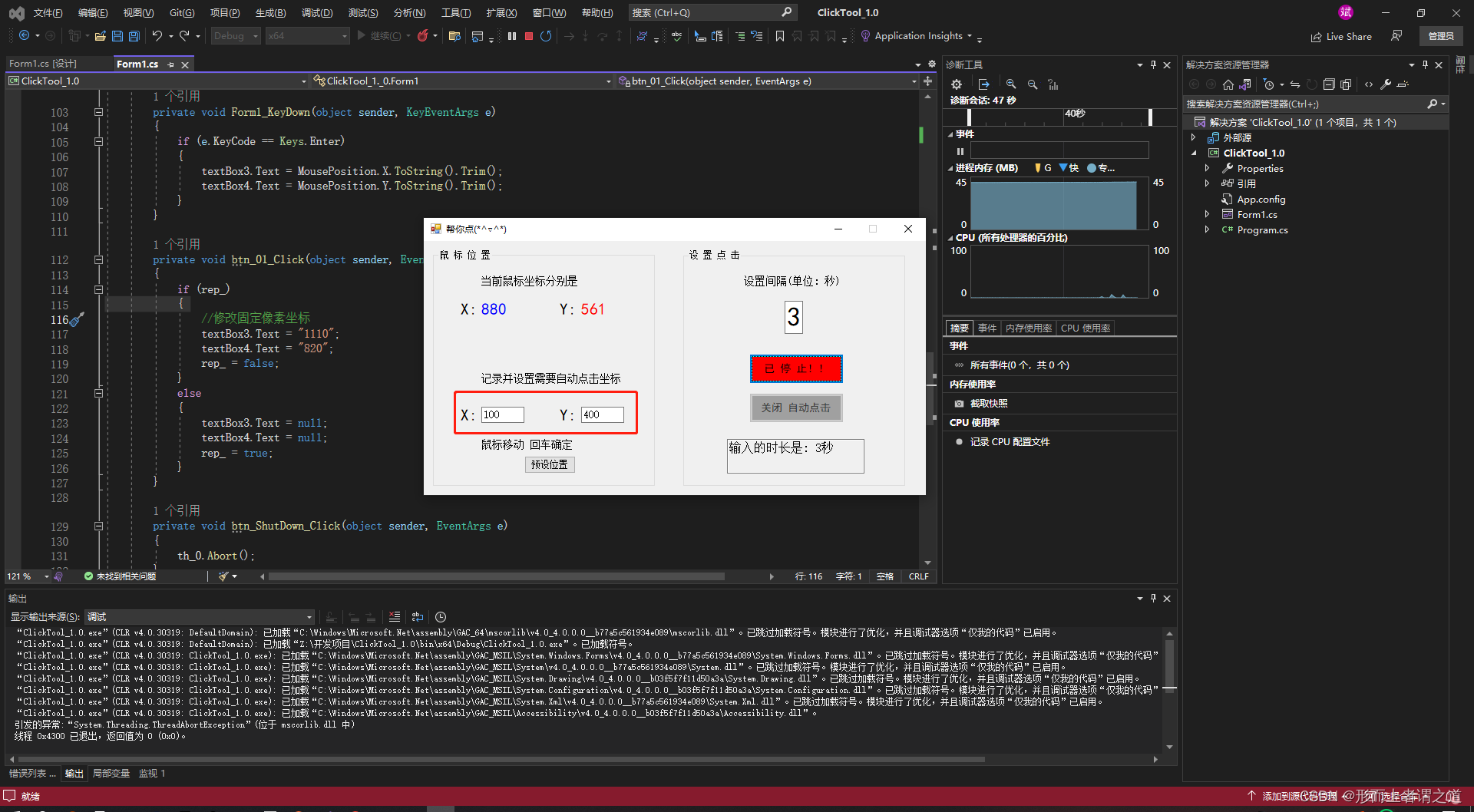The width and height of the screenshot is (1474, 812).
Task: Open the 调试(D) menu
Action: pyautogui.click(x=317, y=13)
